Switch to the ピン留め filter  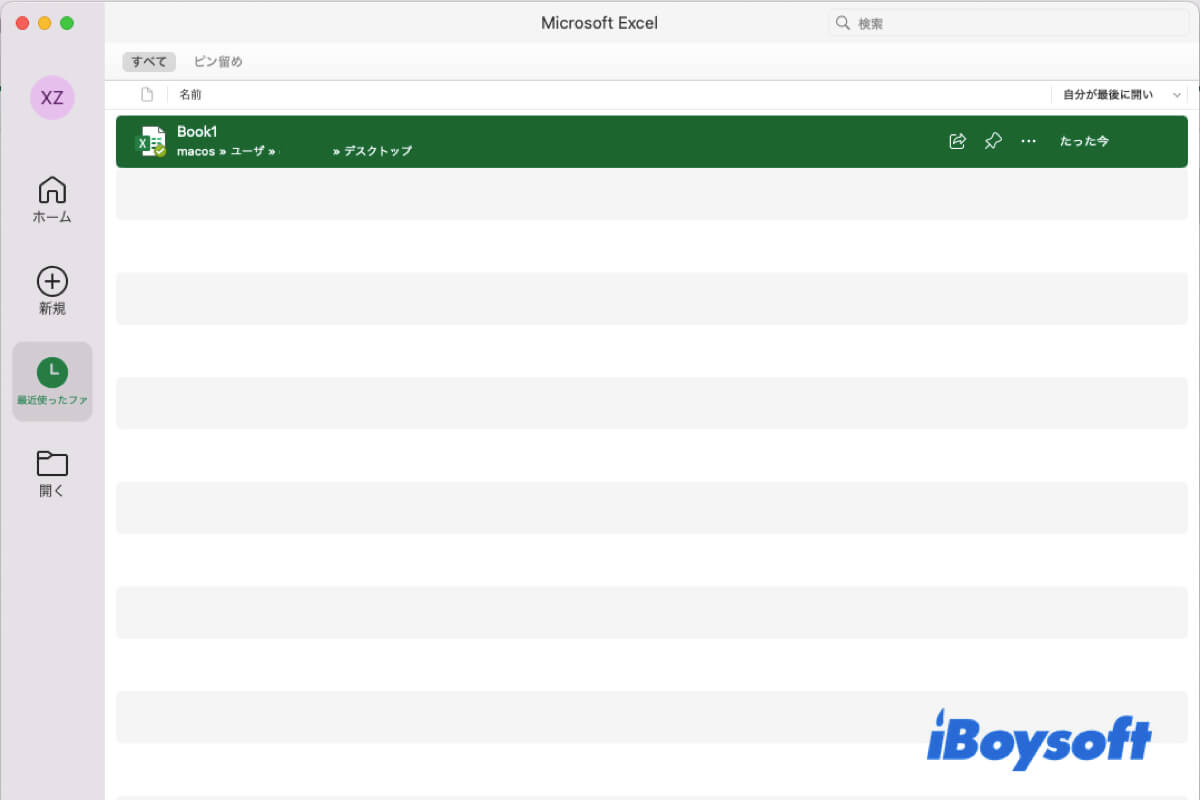217,61
